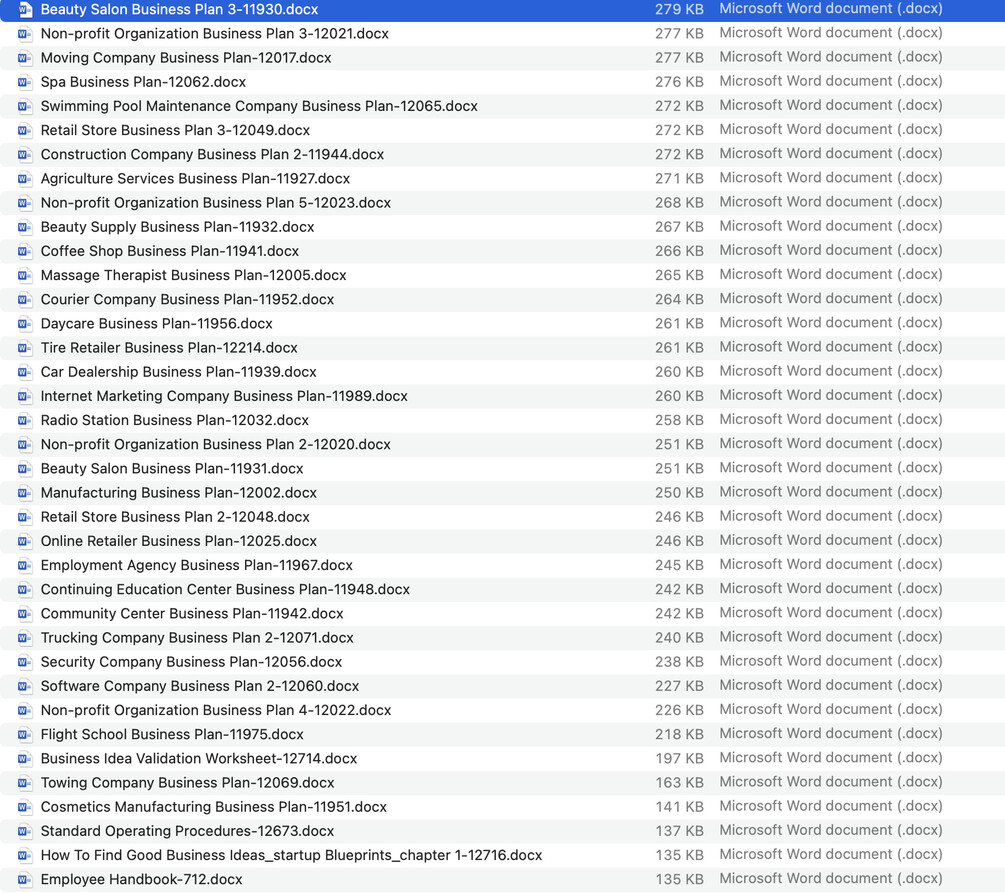The height and width of the screenshot is (893, 1005).
Task: Click the Word icon beside Daycare Business Plan-11956.docx
Action: [x=25, y=324]
